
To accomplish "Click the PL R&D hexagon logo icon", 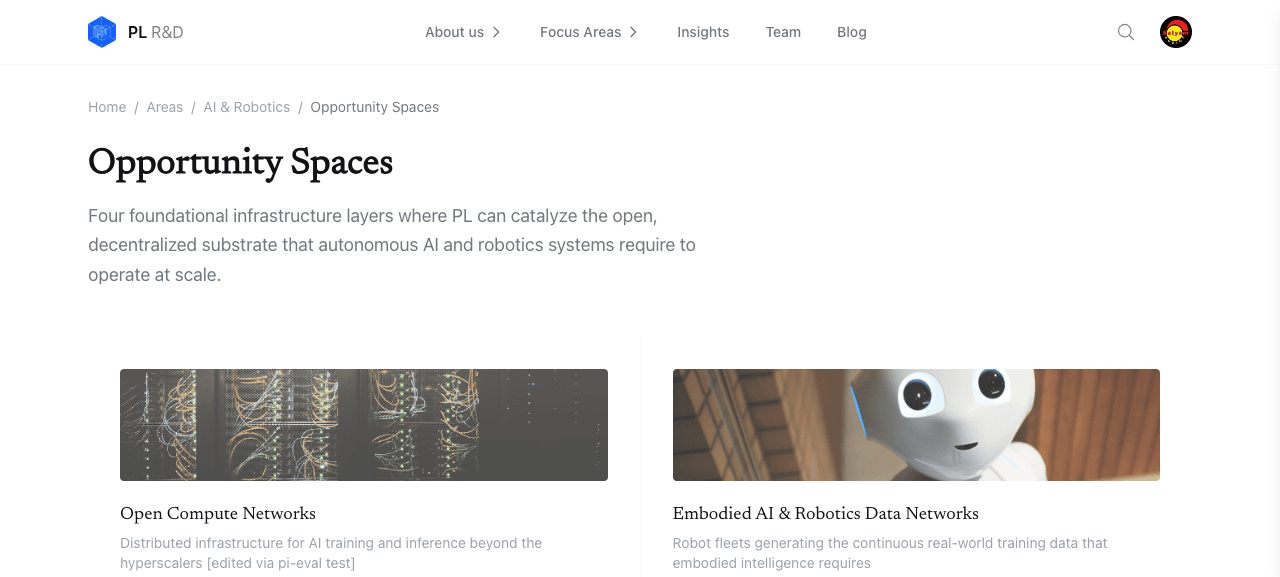I will 102,32.
